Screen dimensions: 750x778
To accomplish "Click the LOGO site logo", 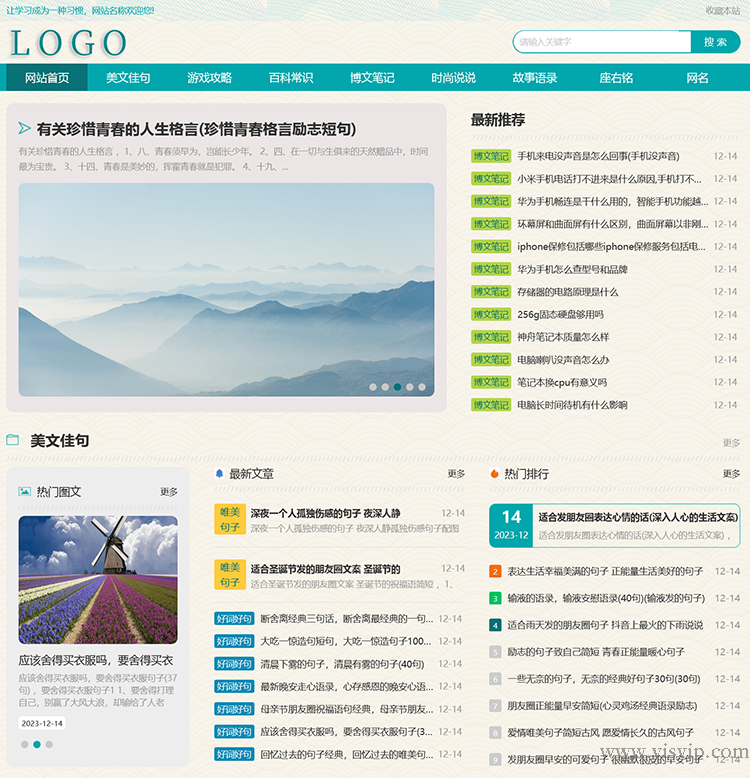I will tap(68, 43).
